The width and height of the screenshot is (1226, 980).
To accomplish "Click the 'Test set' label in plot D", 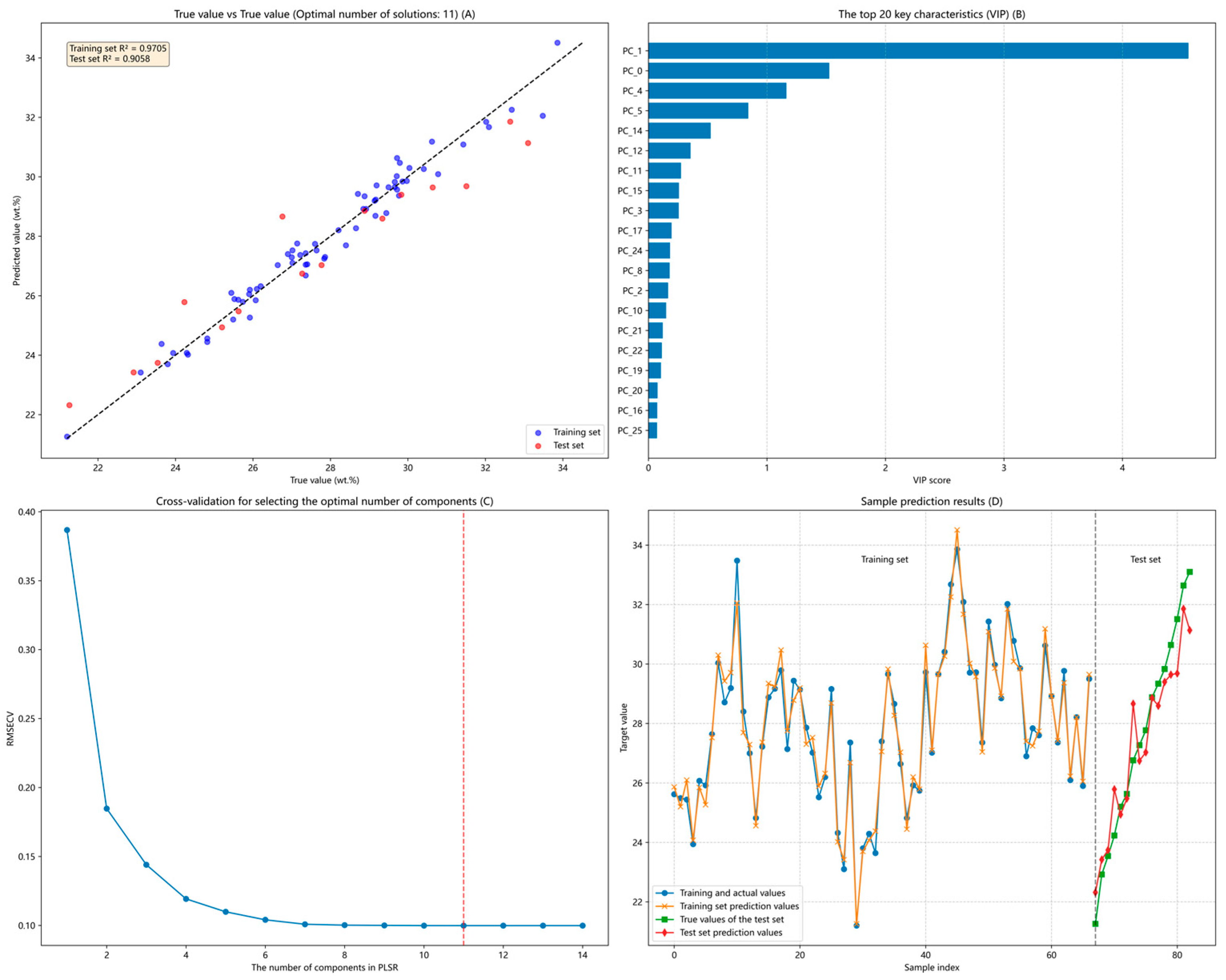I will point(1145,559).
